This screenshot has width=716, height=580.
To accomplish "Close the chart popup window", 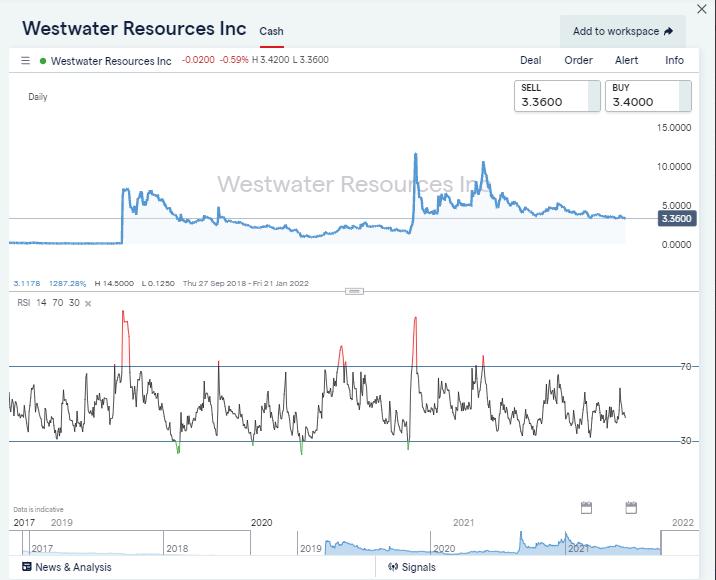I will 701,9.
